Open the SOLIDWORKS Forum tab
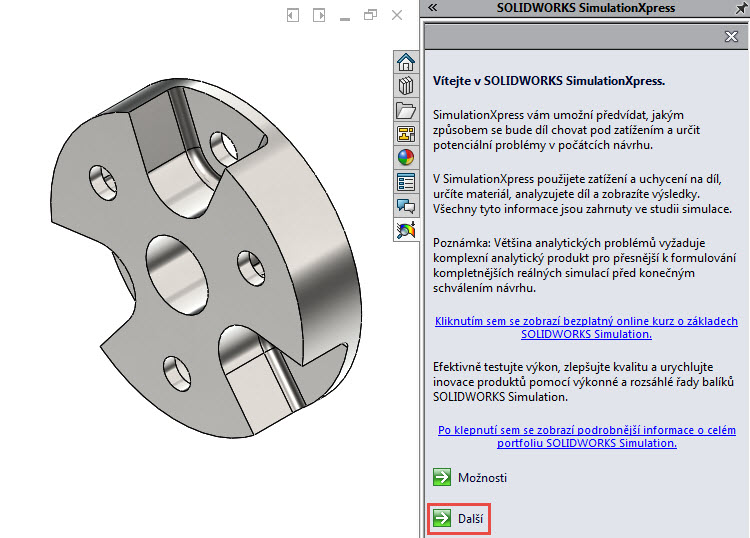 (406, 206)
